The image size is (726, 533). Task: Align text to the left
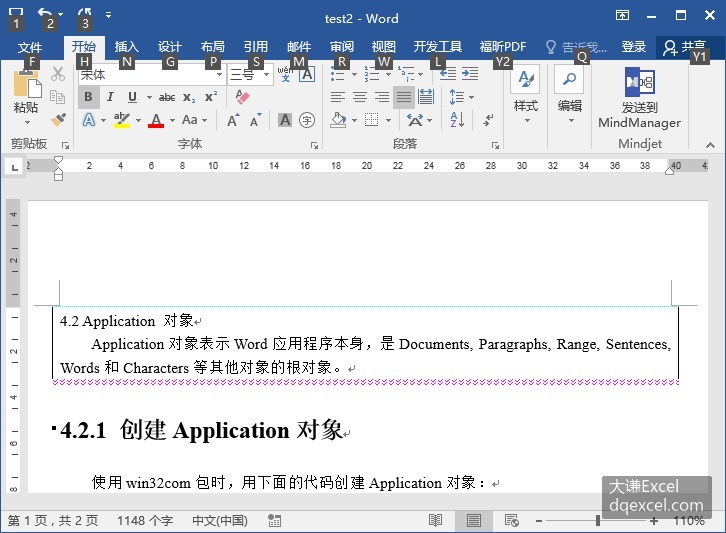tap(338, 97)
